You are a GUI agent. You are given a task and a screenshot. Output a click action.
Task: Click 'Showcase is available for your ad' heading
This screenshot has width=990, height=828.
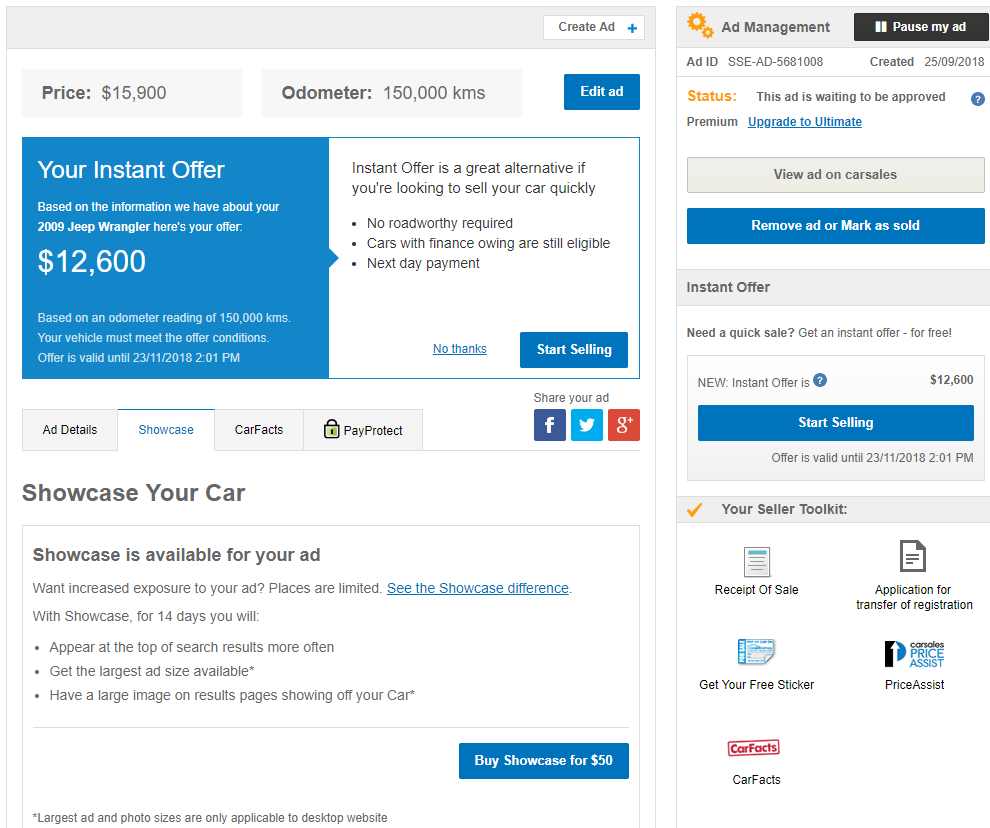pyautogui.click(x=177, y=555)
